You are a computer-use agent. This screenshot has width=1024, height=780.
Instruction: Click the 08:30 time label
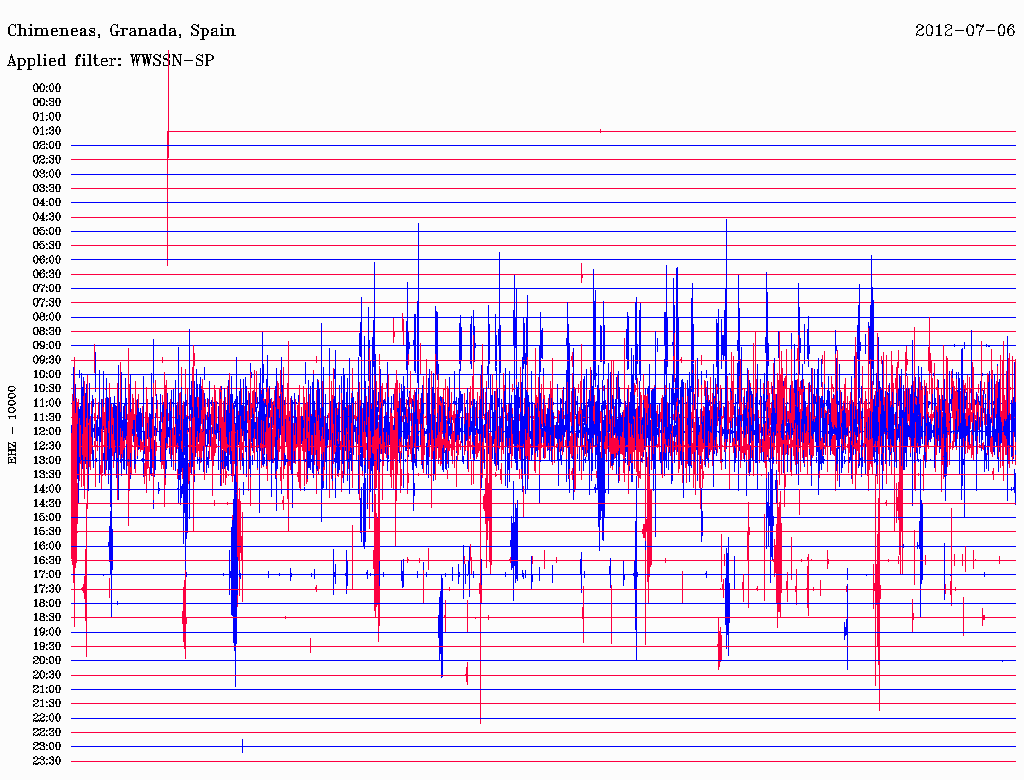click(x=47, y=332)
